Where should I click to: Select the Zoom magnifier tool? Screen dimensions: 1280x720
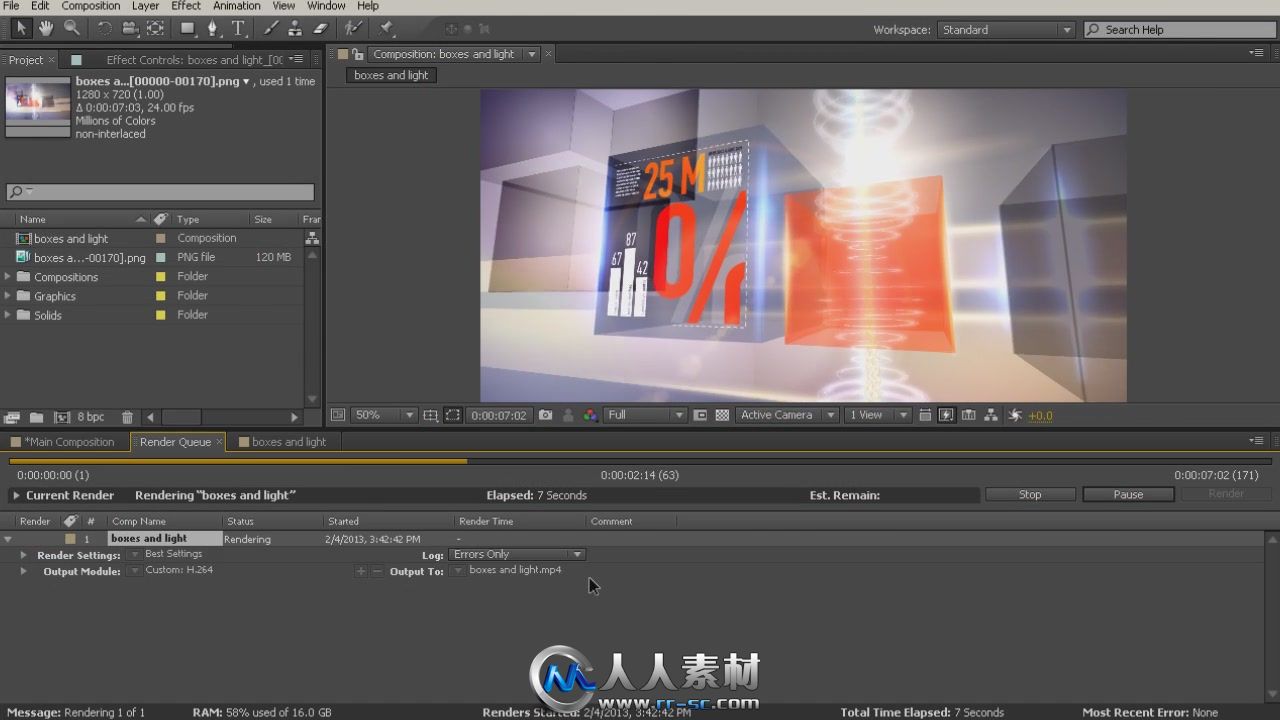click(x=71, y=29)
